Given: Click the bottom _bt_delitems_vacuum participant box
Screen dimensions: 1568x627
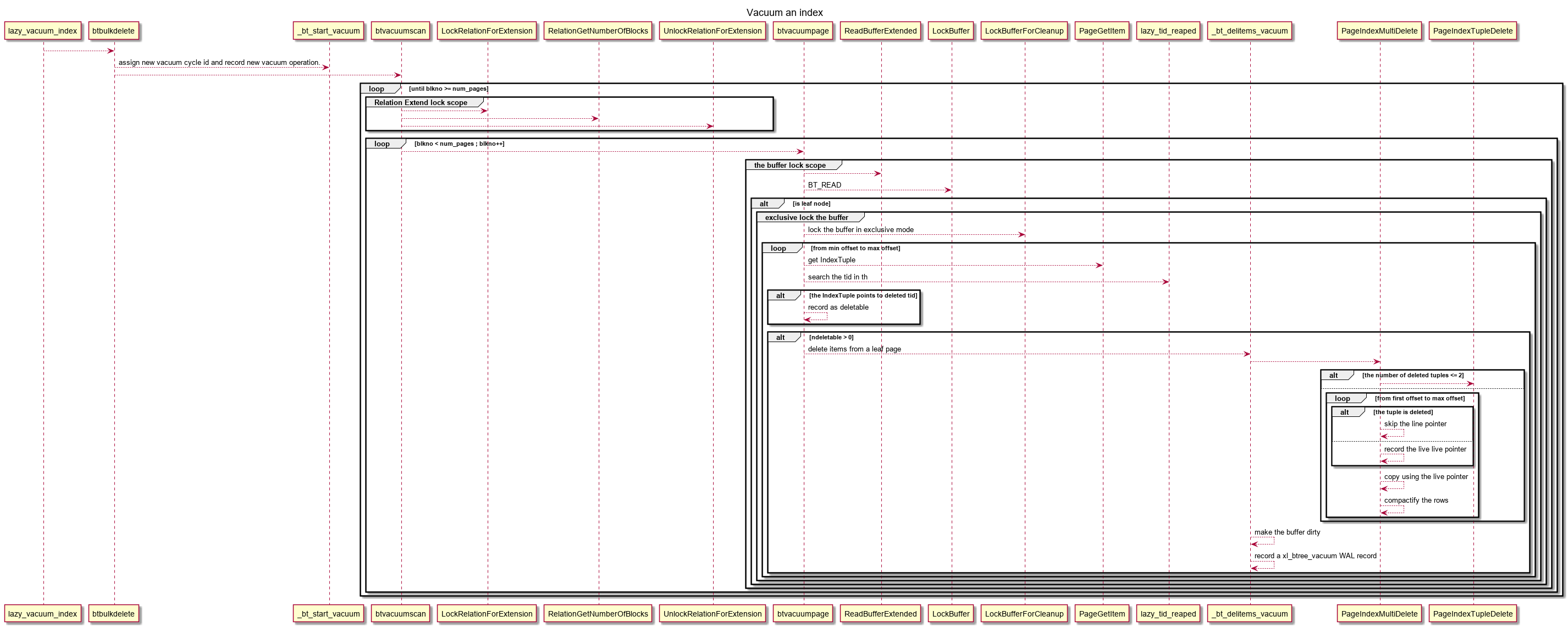Looking at the screenshot, I should (1250, 614).
